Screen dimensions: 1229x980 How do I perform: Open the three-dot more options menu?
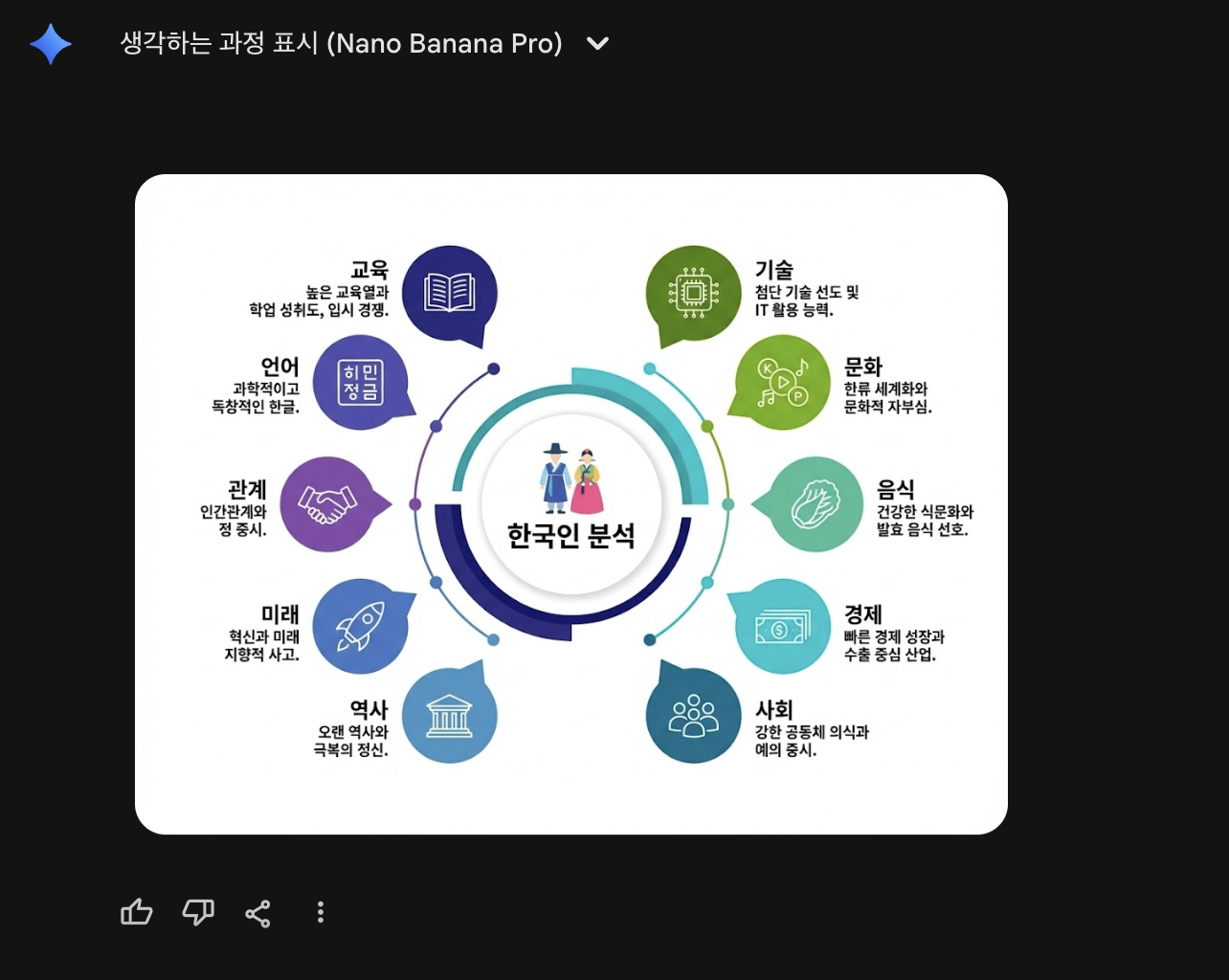pos(320,912)
